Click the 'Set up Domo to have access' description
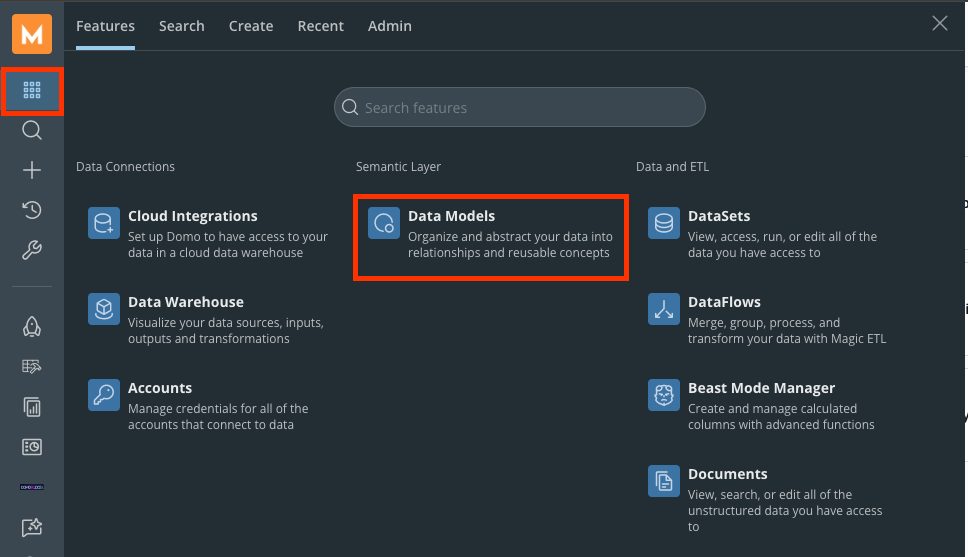 click(x=228, y=245)
